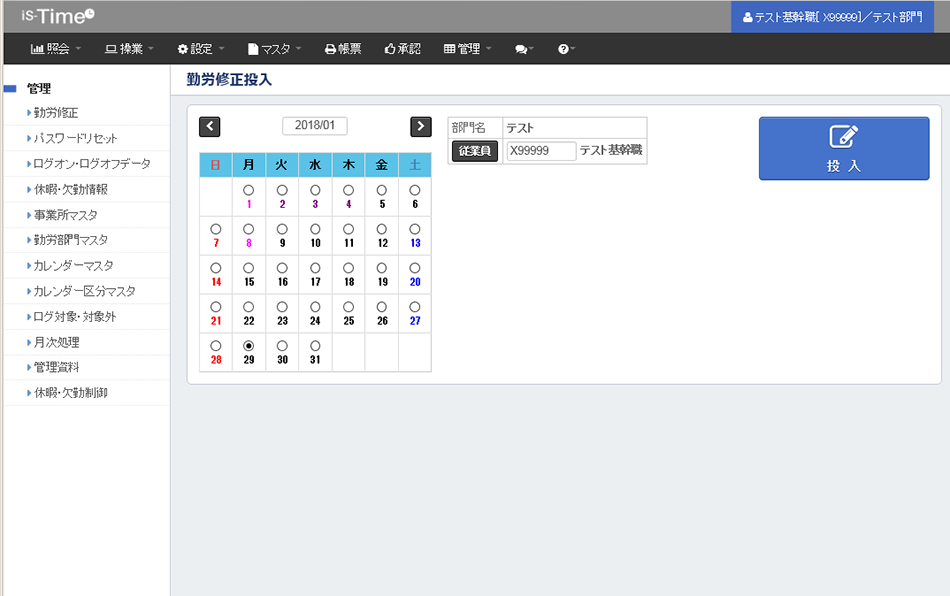950x596 pixels.
Task: Open the 操業 menu
Action: [x=130, y=49]
